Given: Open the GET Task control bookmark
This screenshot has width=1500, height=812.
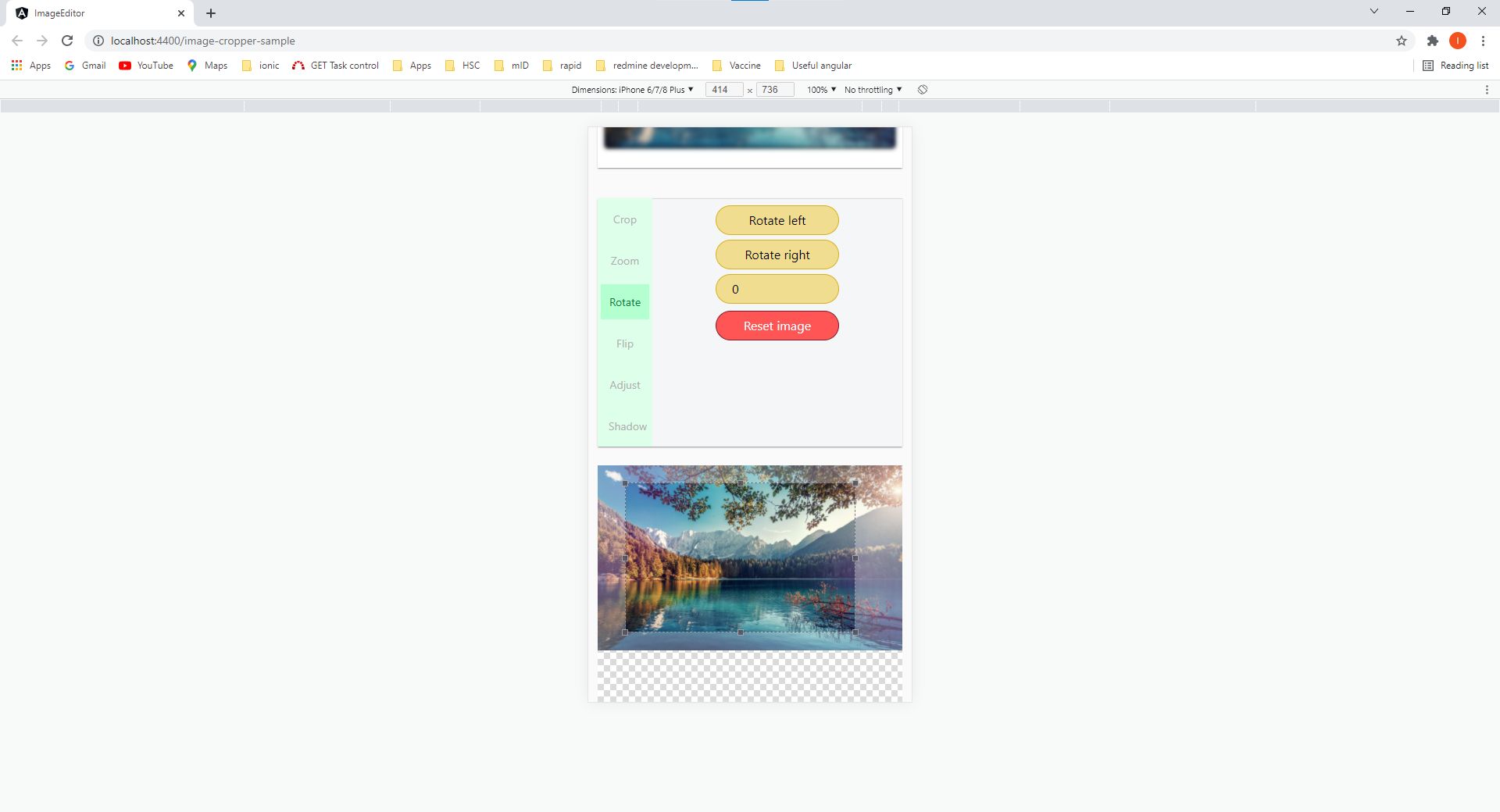Looking at the screenshot, I should [x=336, y=66].
